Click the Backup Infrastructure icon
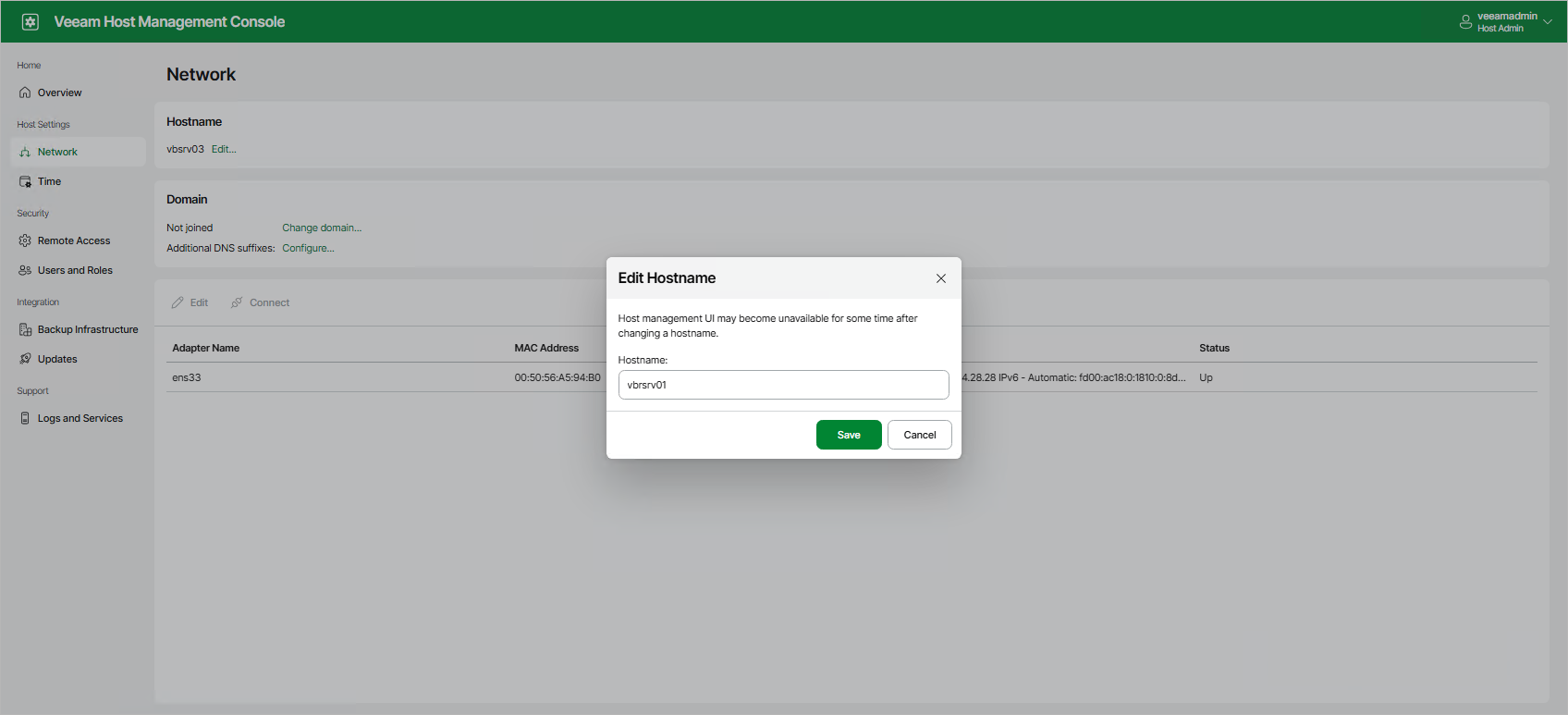1568x715 pixels. [x=25, y=329]
